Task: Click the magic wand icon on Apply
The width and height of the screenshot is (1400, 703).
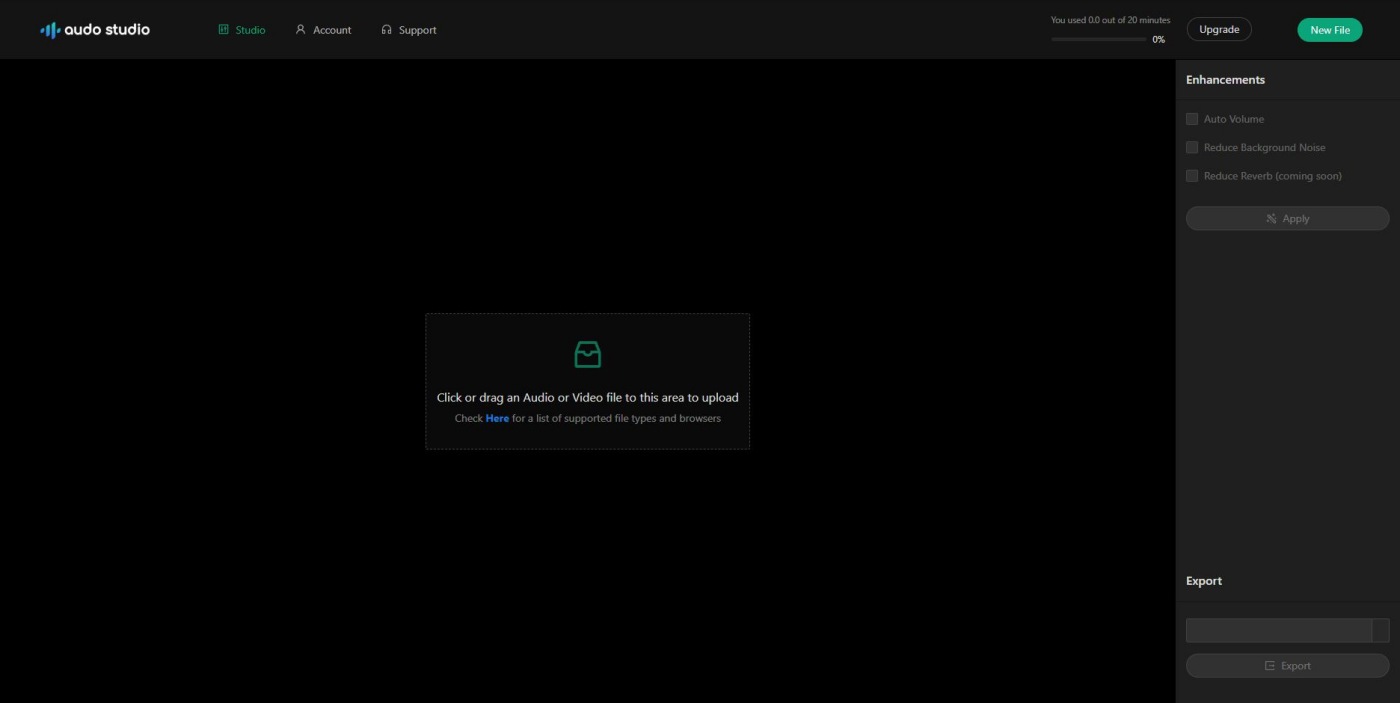Action: [1271, 219]
